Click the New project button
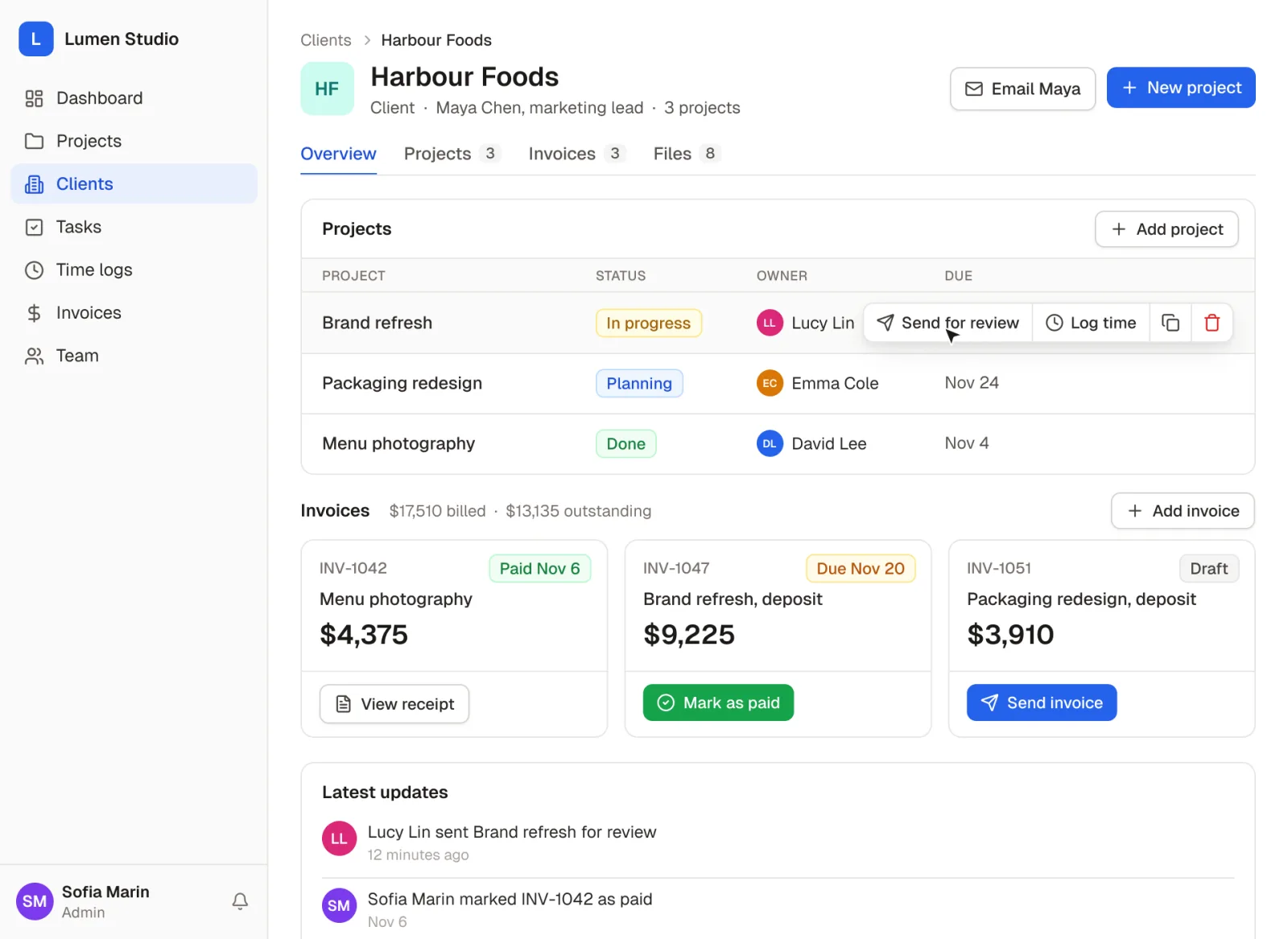This screenshot has height=939, width=1288. coord(1181,88)
